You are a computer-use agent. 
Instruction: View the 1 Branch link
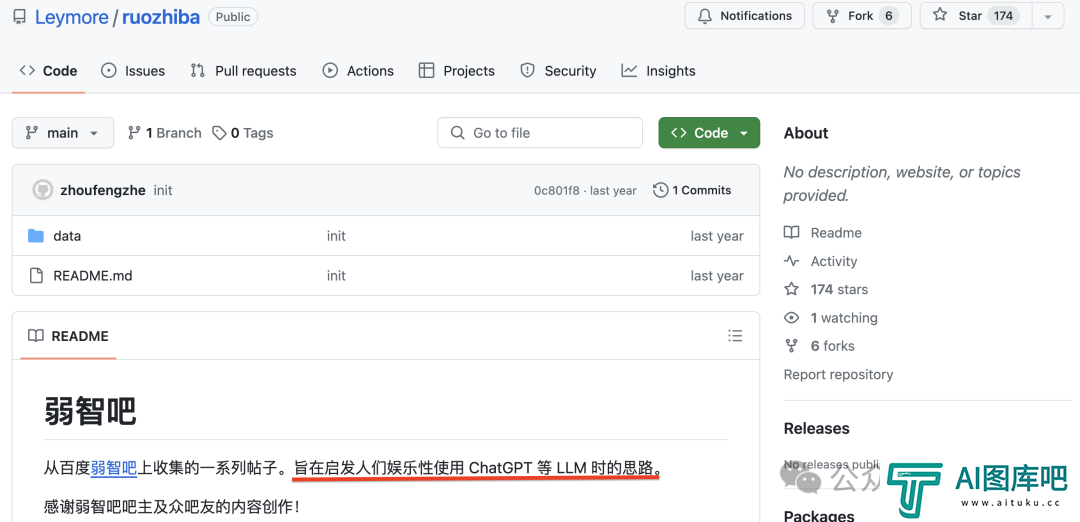click(x=165, y=133)
